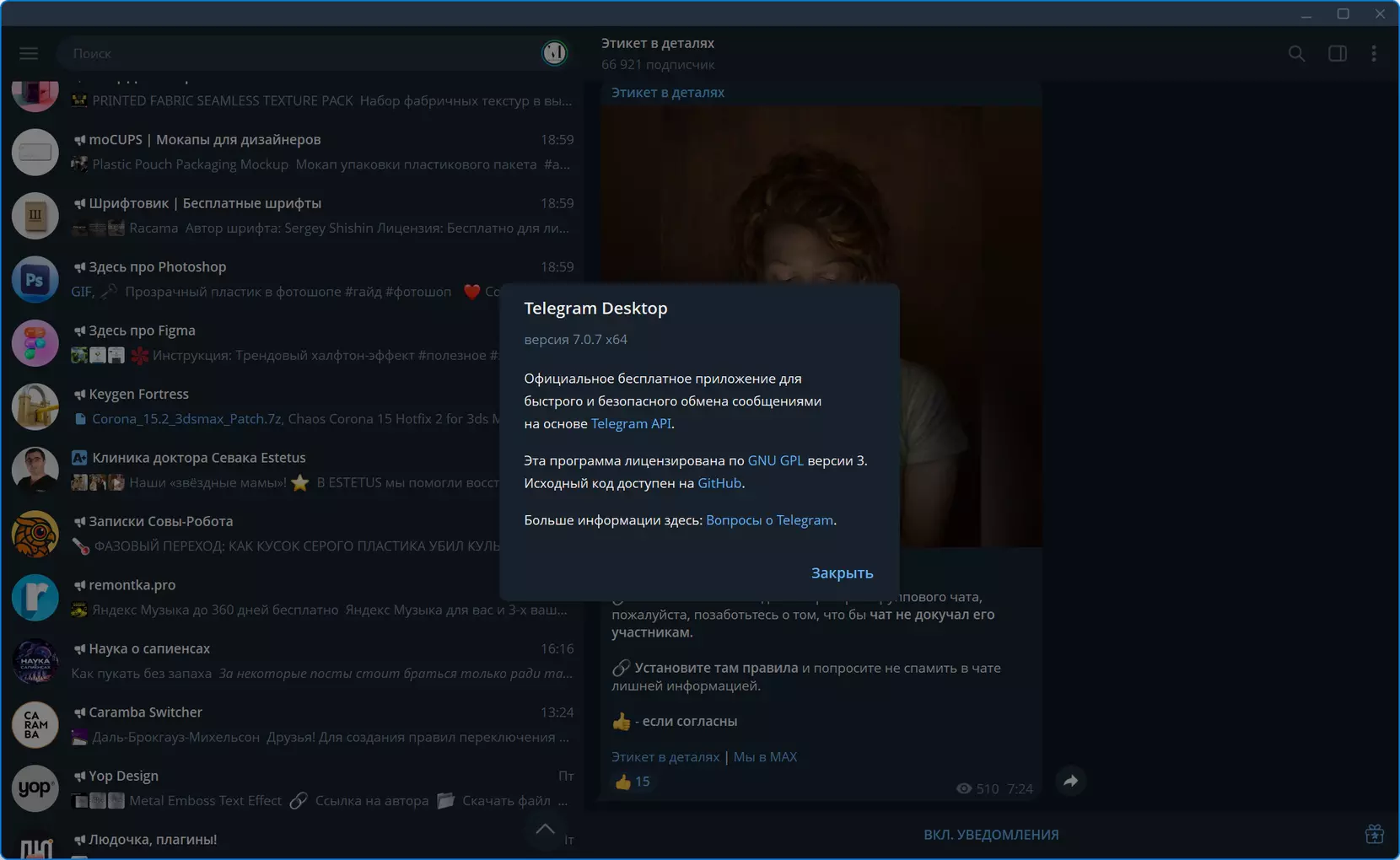1400x860 pixels.
Task: Open the Этикет в деталях link in post footer
Action: point(665,757)
